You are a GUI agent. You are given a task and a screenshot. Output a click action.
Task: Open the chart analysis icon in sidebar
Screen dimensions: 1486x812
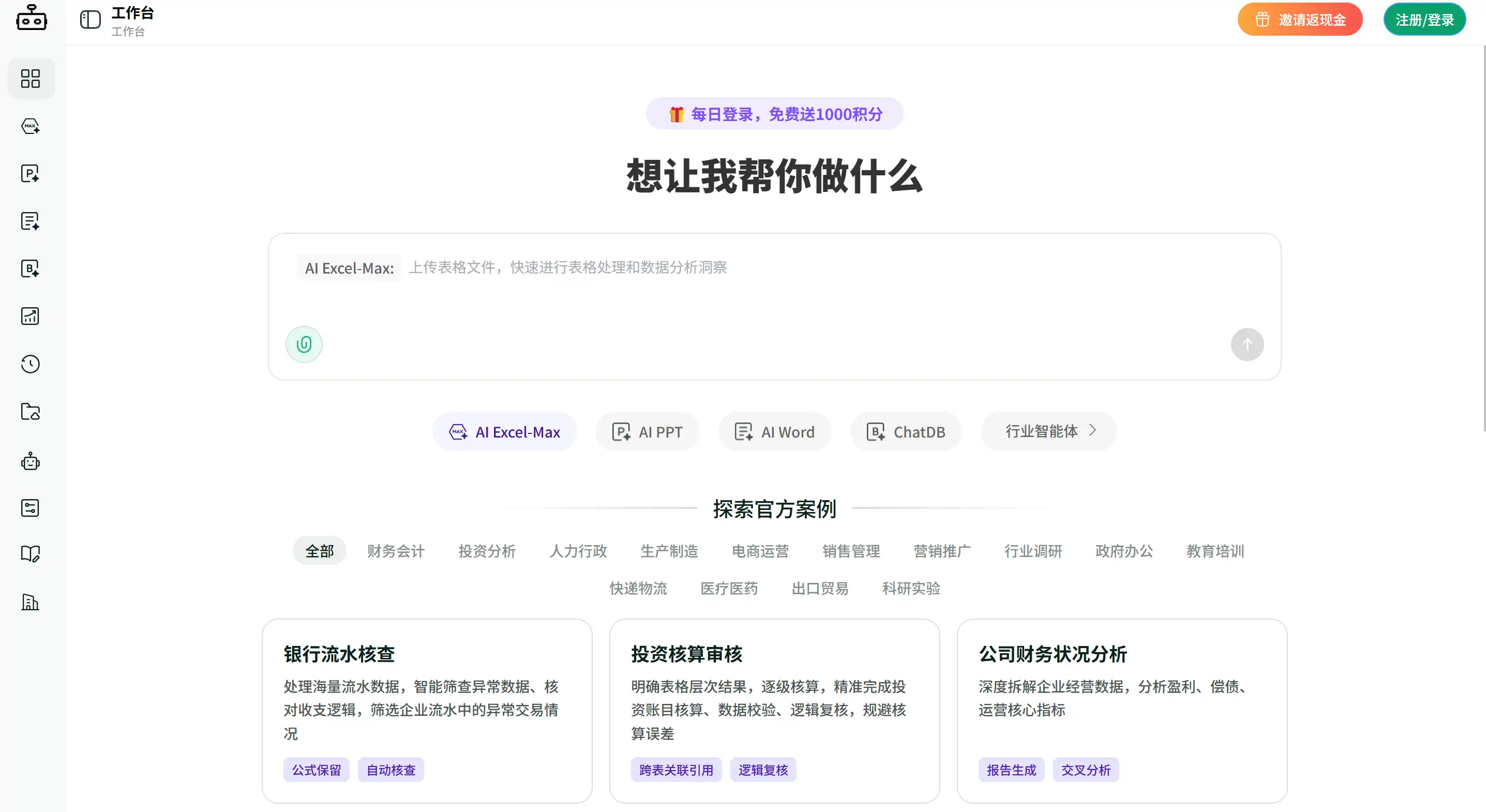[31, 316]
